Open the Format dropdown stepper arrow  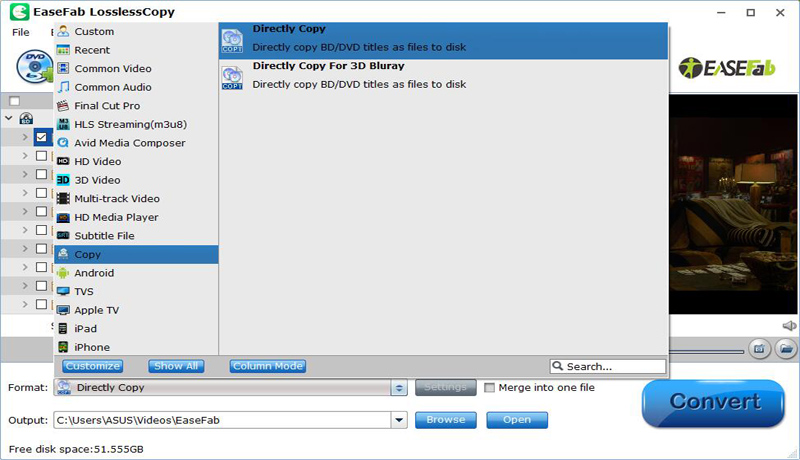[x=399, y=388]
